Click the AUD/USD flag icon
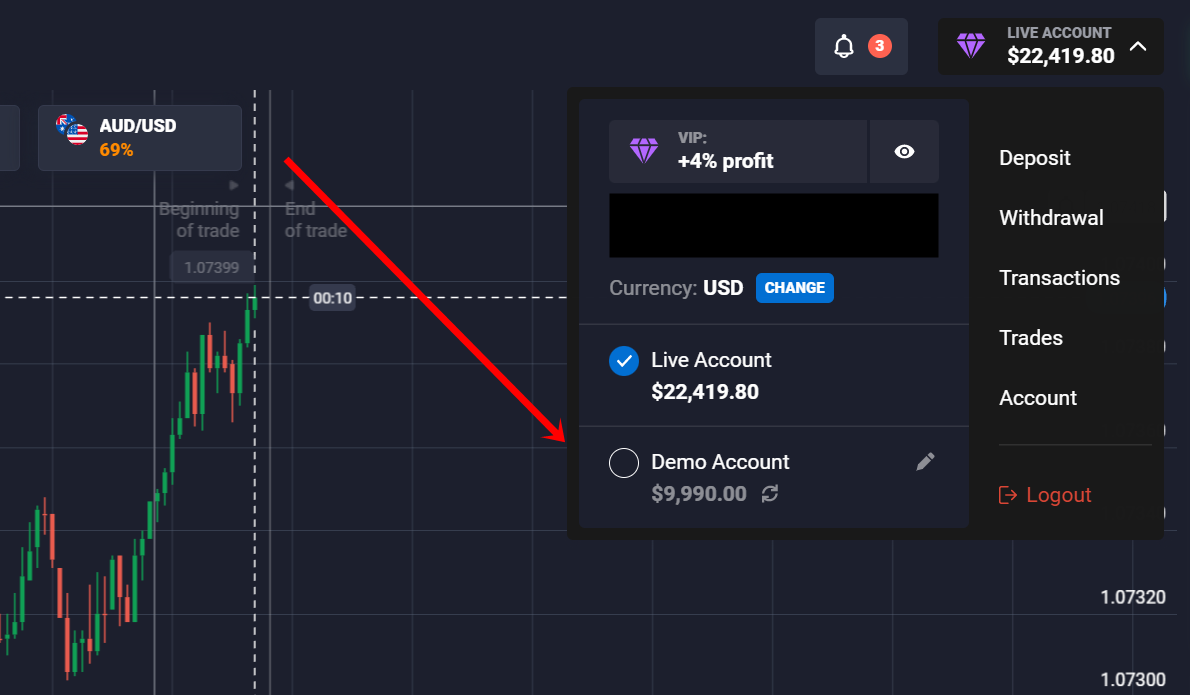Viewport: 1190px width, 695px height. (x=72, y=130)
